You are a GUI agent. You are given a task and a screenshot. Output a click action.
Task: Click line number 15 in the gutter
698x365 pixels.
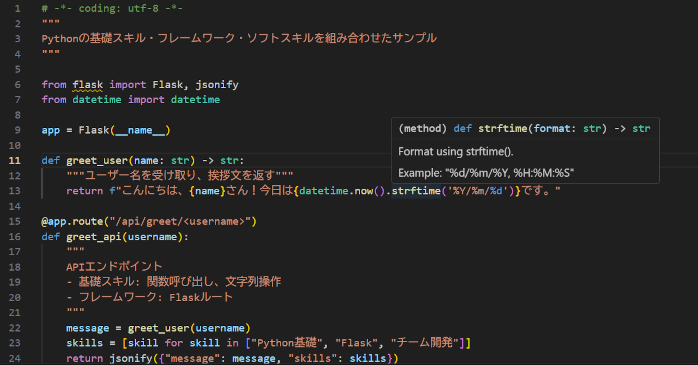tap(15, 221)
